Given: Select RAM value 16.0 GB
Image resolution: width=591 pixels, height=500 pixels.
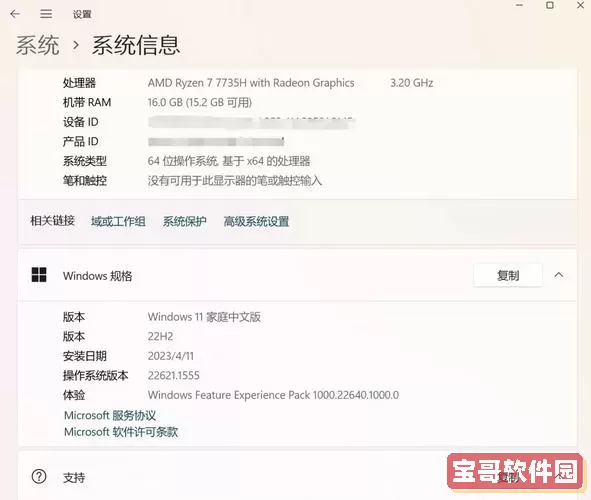Looking at the screenshot, I should pyautogui.click(x=200, y=102).
